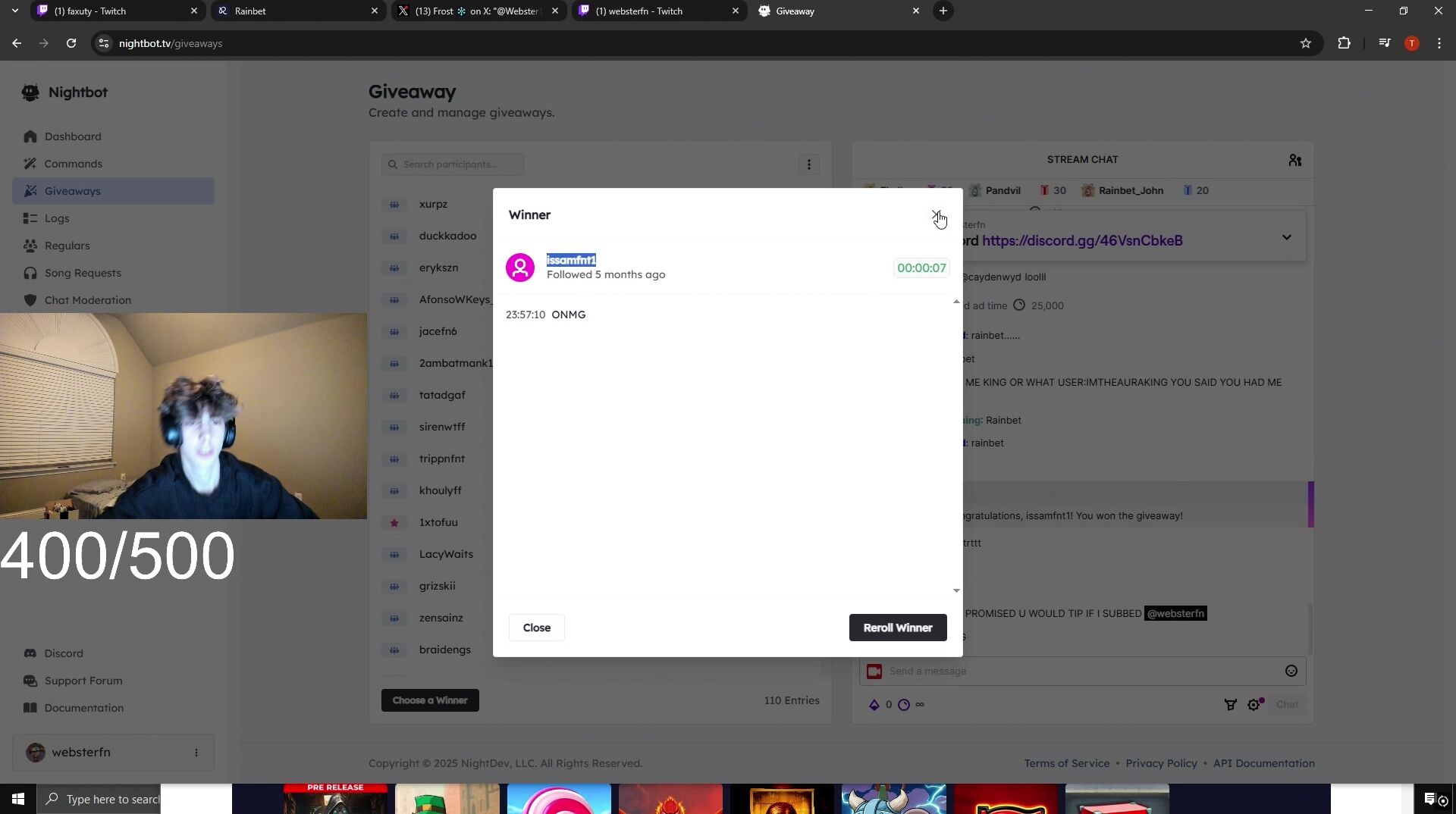The image size is (1456, 814).
Task: Select participant khoulyff in list
Action: point(440,490)
